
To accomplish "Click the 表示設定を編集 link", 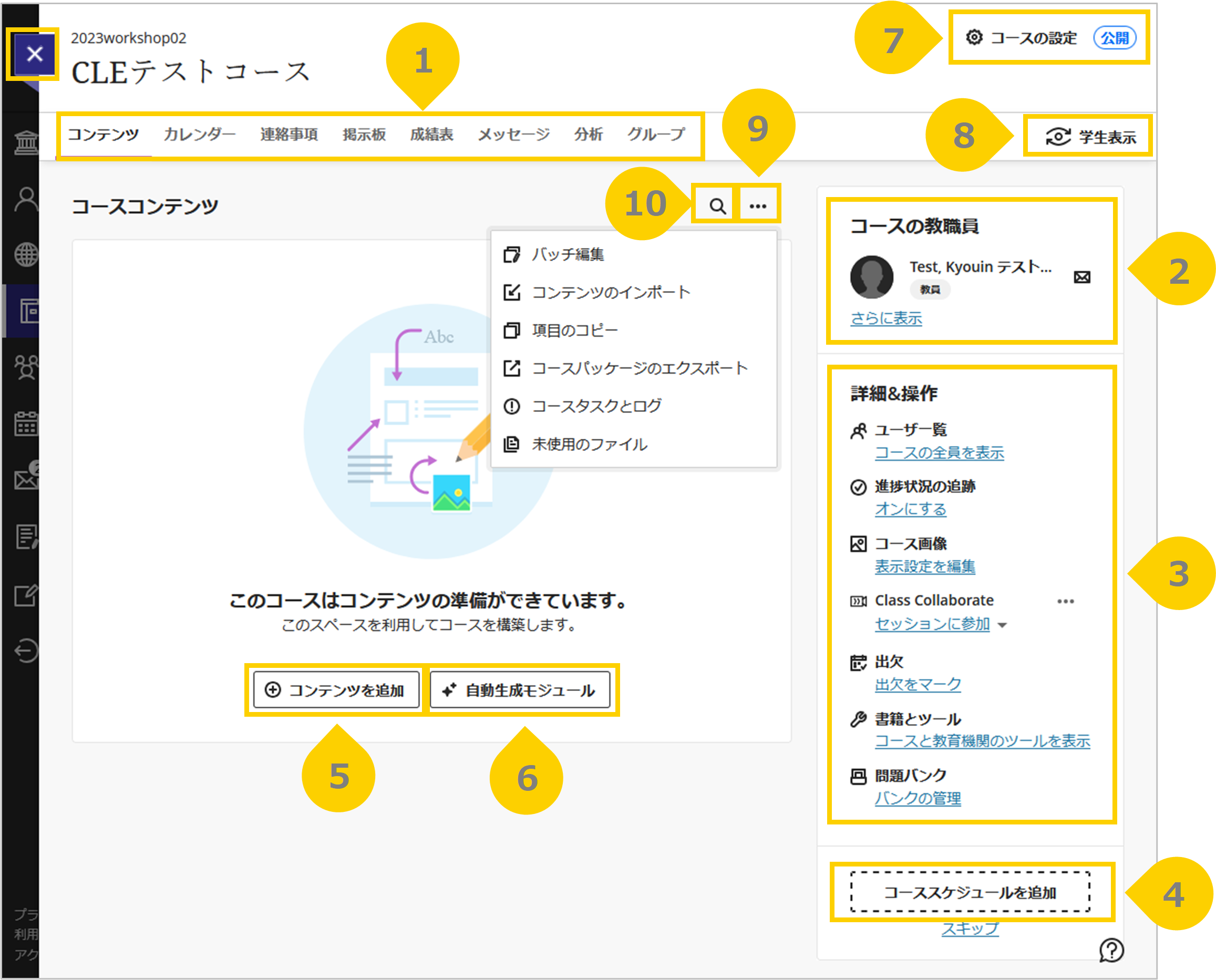I will tap(925, 566).
